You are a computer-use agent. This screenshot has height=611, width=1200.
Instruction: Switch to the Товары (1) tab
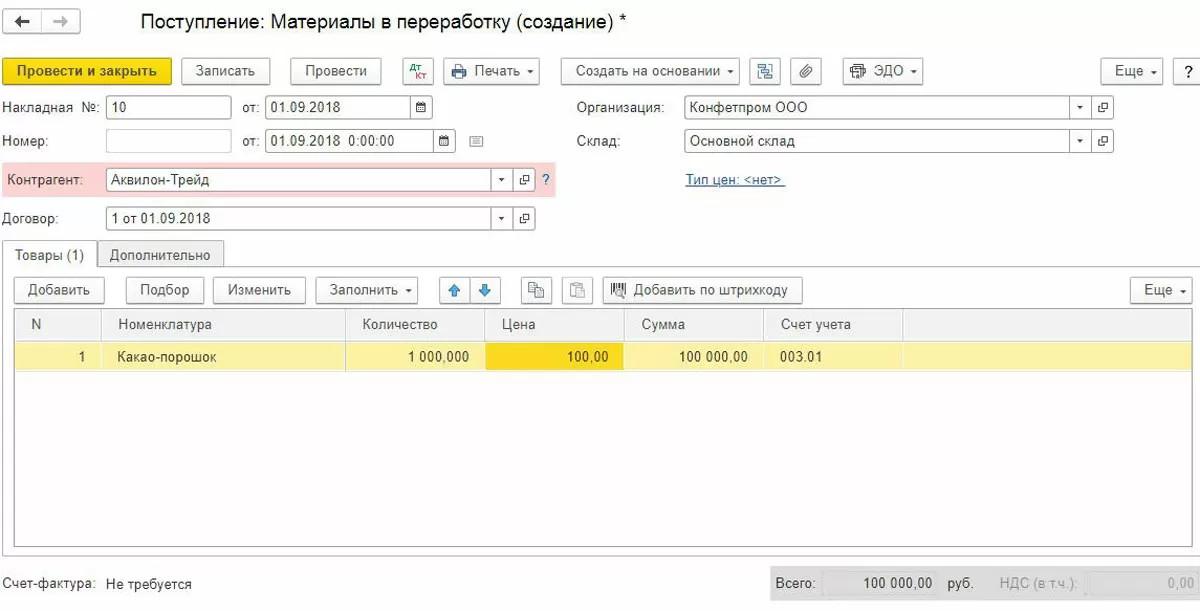pos(49,254)
